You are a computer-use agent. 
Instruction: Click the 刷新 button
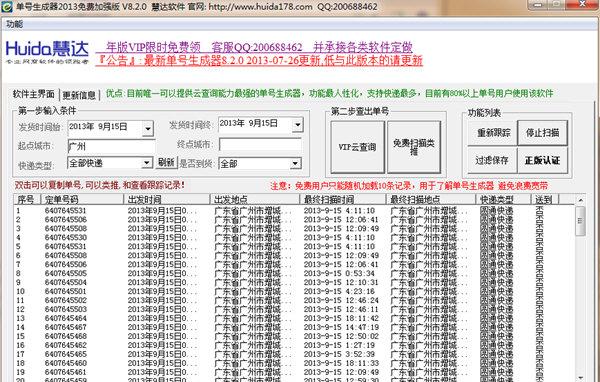pos(166,162)
